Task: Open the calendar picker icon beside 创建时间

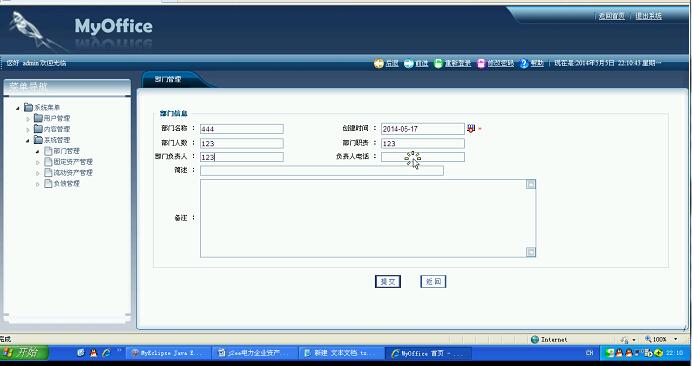Action: pyautogui.click(x=471, y=128)
